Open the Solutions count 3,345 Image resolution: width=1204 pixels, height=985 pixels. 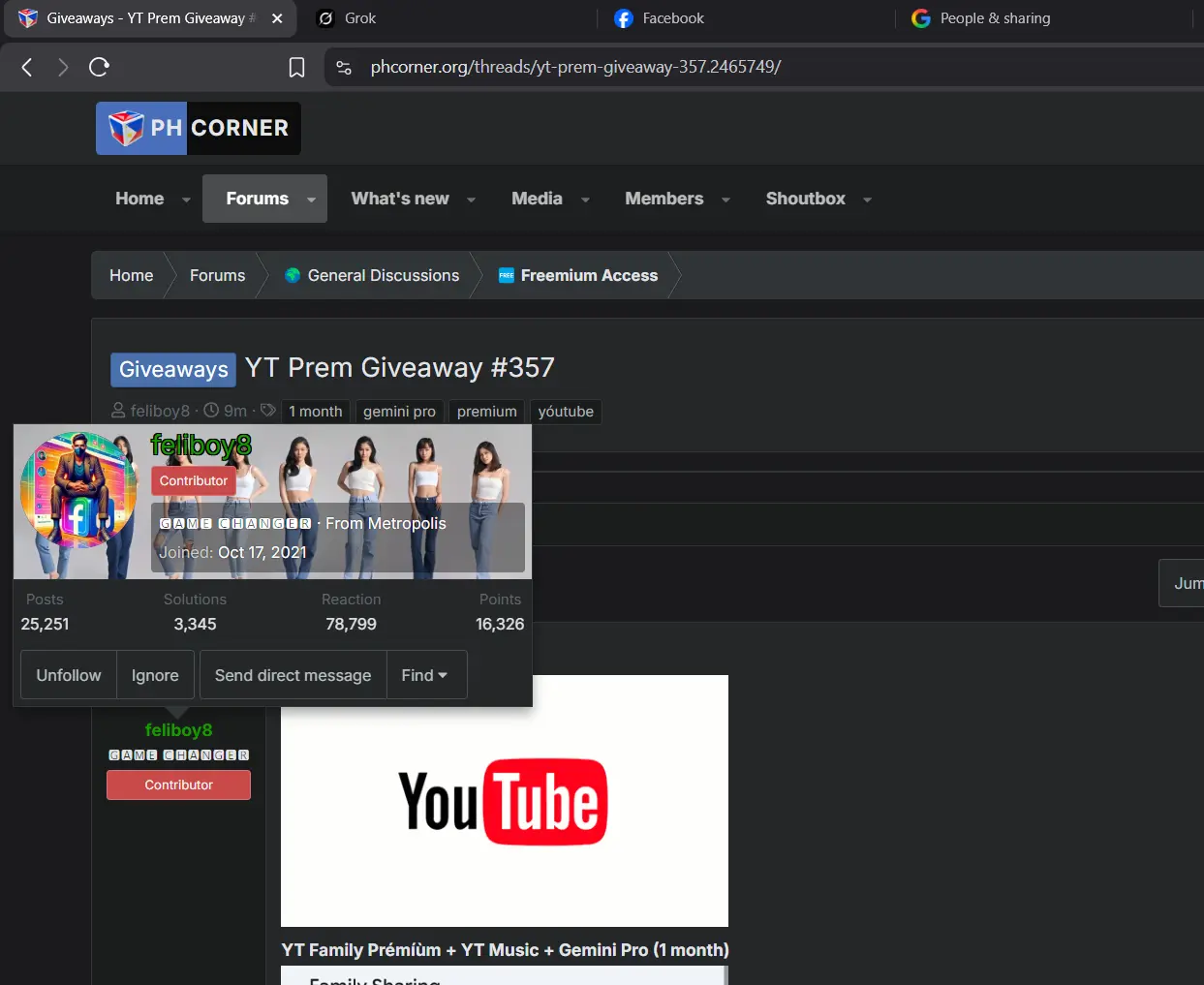[195, 624]
